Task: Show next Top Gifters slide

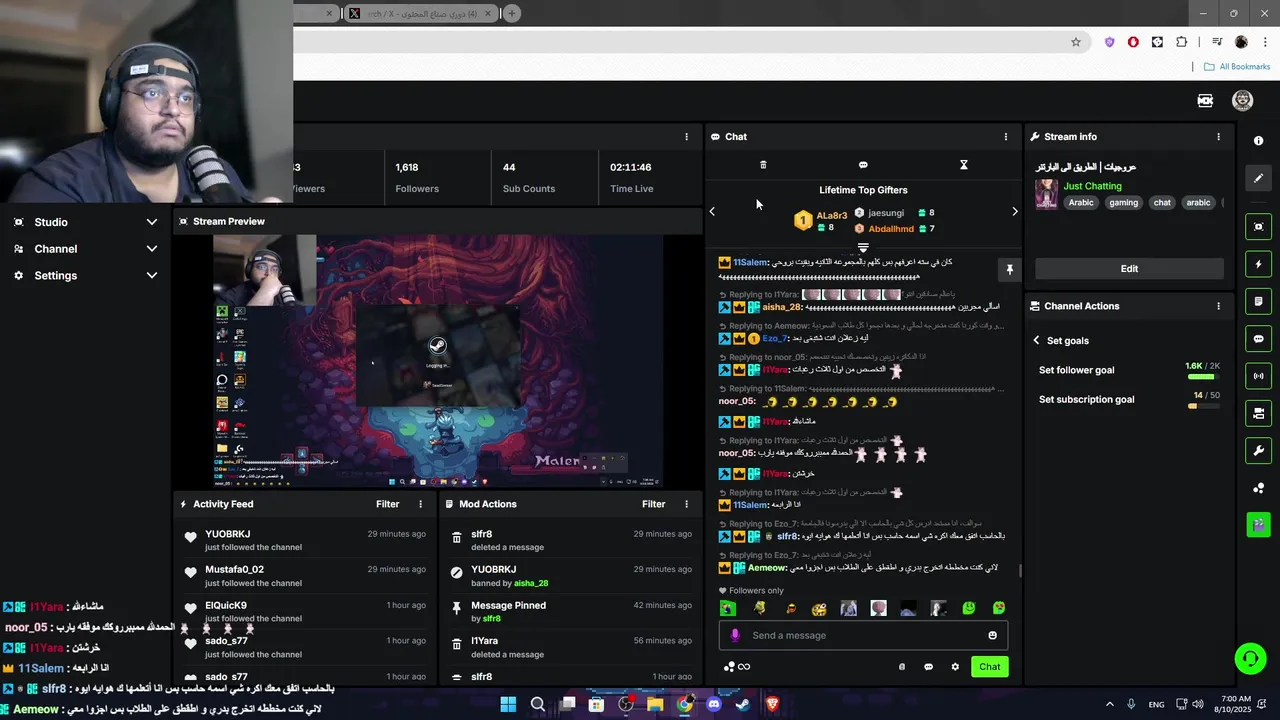Action: 1015,211
